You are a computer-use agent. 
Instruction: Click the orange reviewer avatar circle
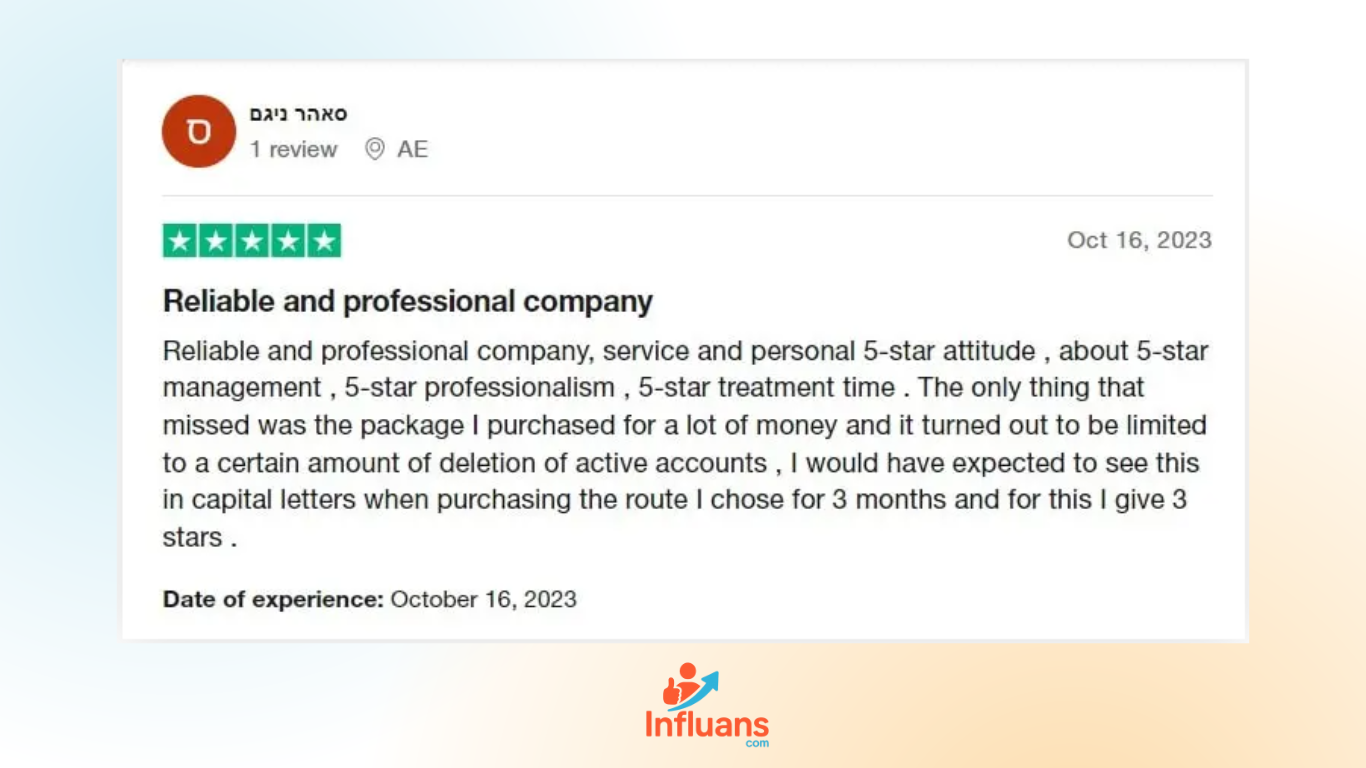198,132
